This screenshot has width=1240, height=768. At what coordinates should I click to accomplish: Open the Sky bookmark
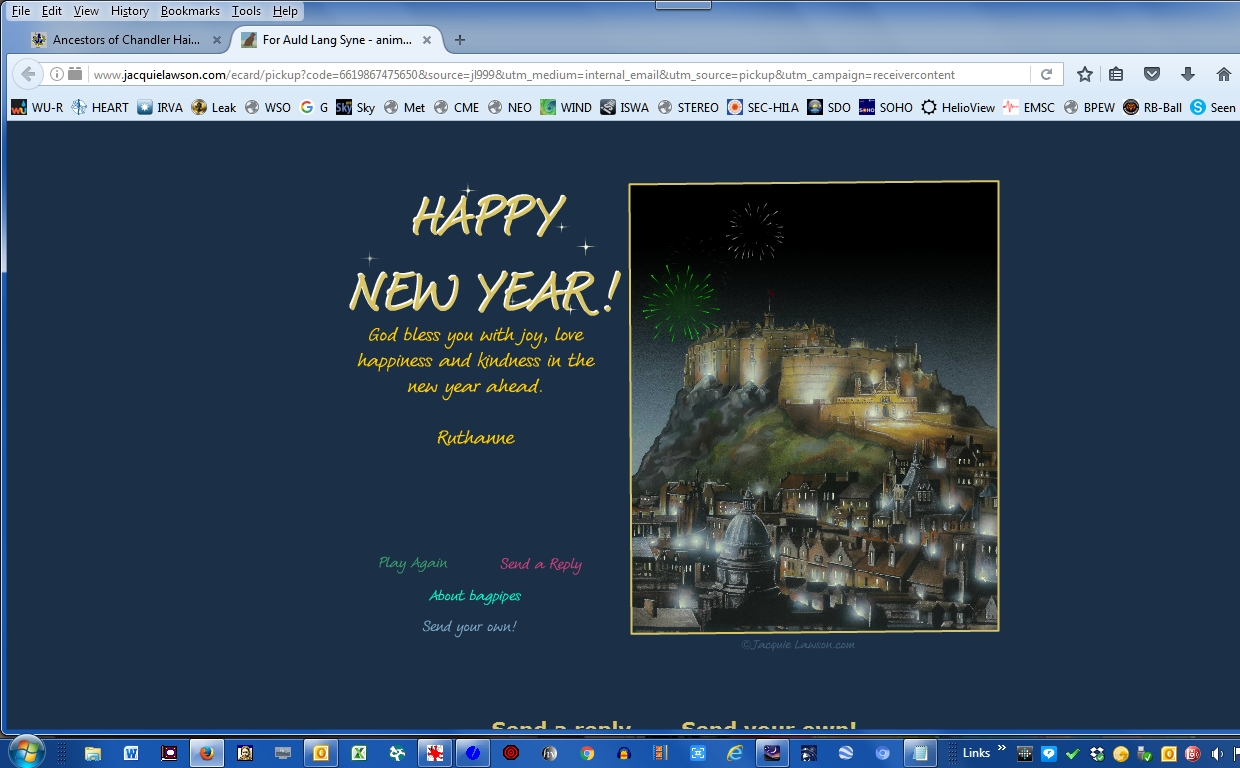tap(356, 107)
